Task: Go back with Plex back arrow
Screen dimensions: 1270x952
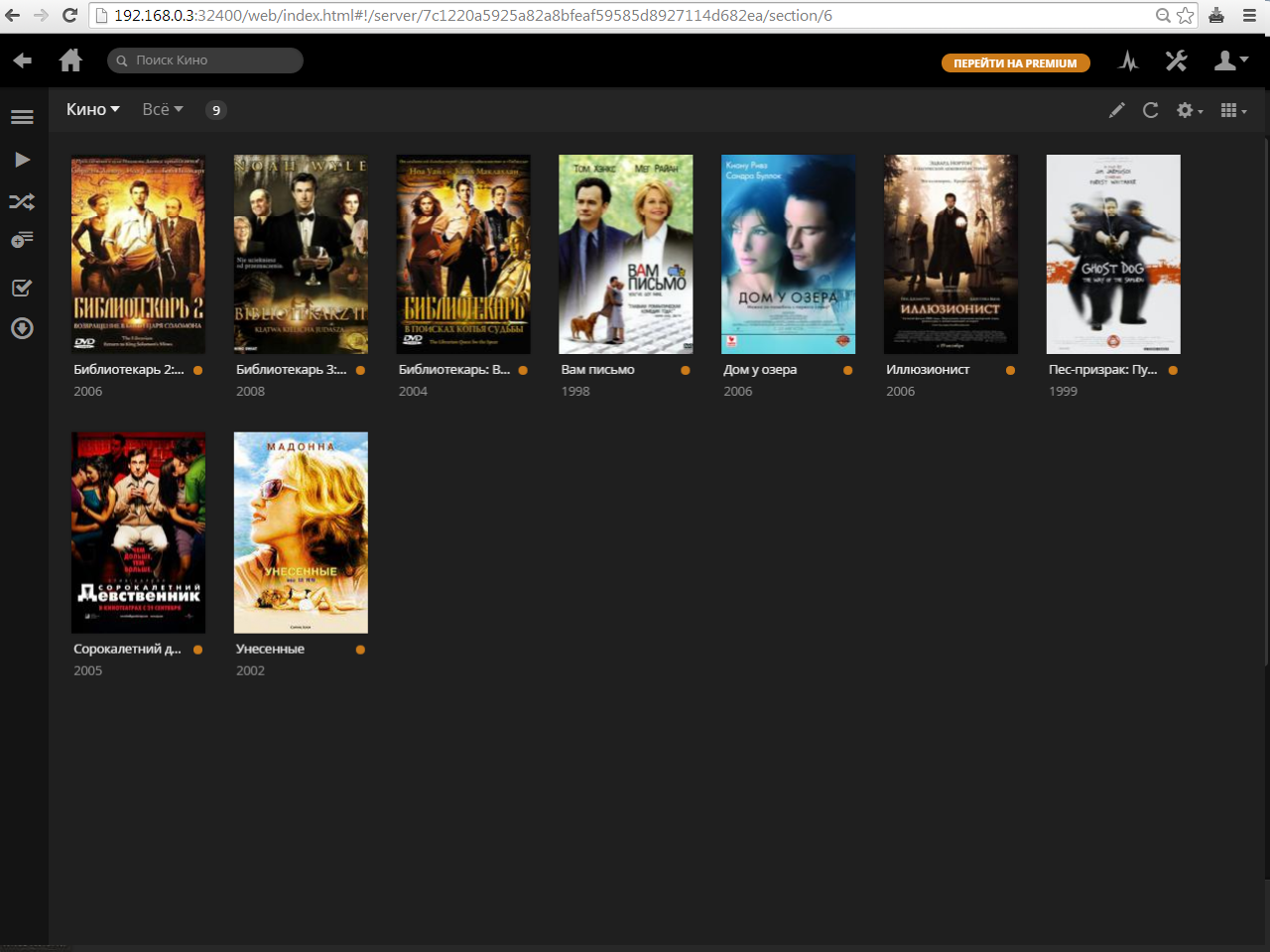Action: 22,60
